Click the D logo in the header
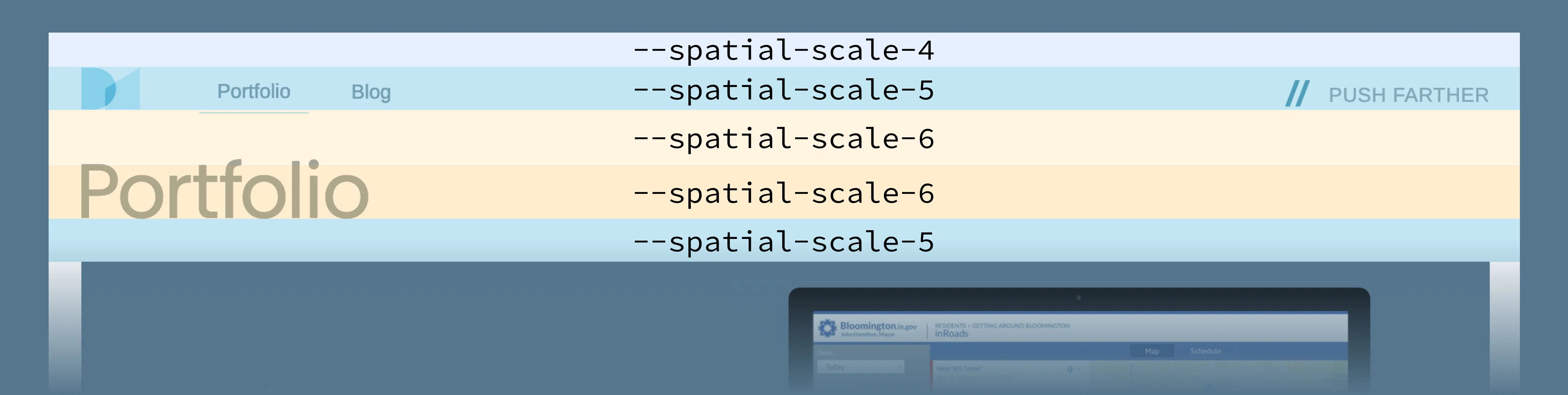This screenshot has width=1568, height=395. (110, 89)
